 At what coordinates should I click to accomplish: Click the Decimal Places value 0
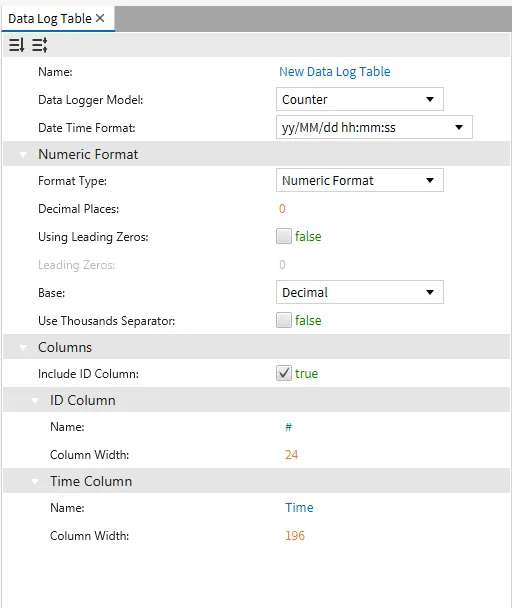click(x=282, y=209)
